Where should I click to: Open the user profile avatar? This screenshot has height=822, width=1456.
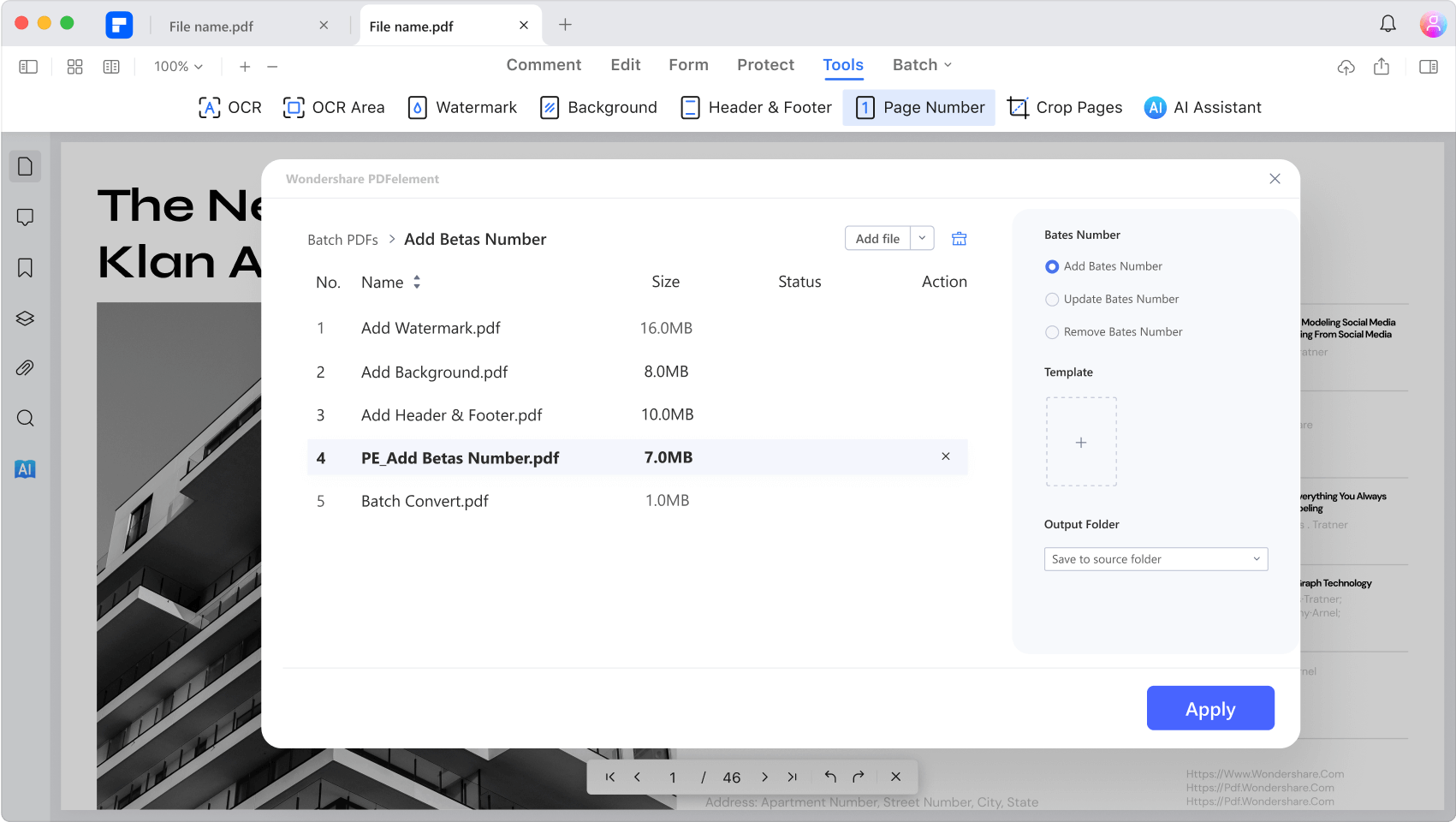(x=1433, y=24)
